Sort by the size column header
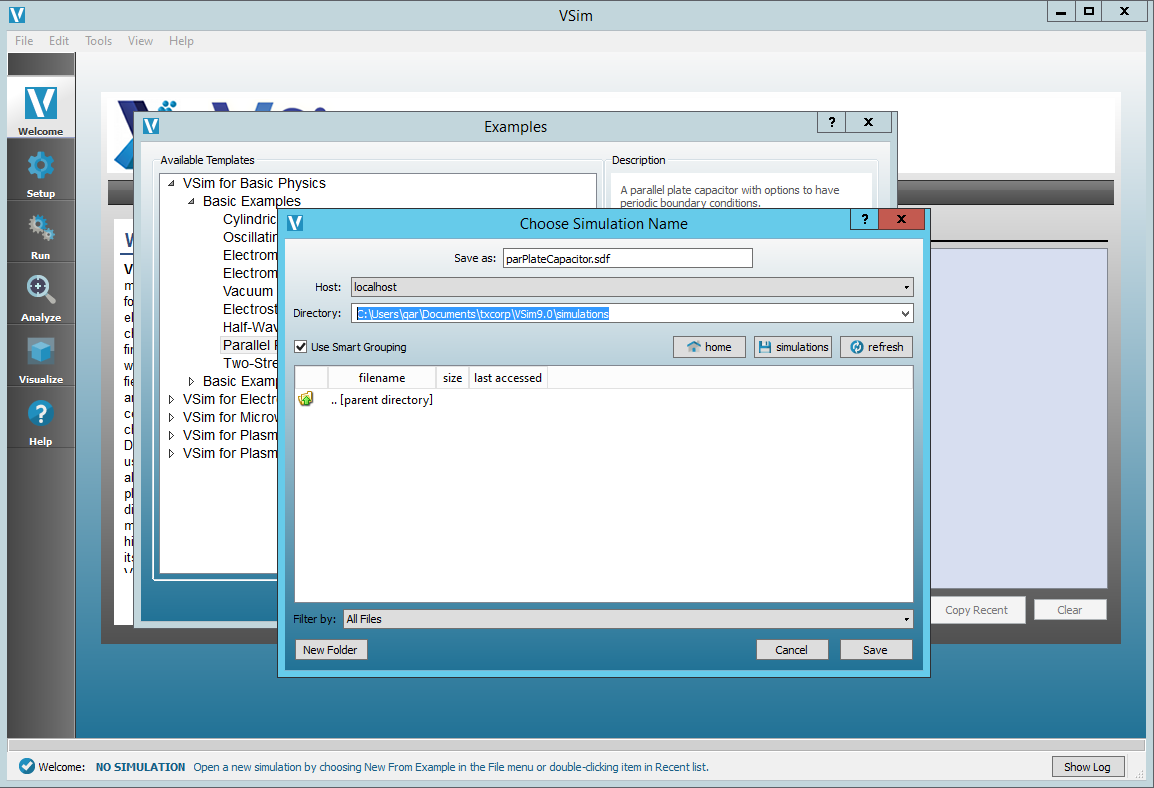 (452, 377)
